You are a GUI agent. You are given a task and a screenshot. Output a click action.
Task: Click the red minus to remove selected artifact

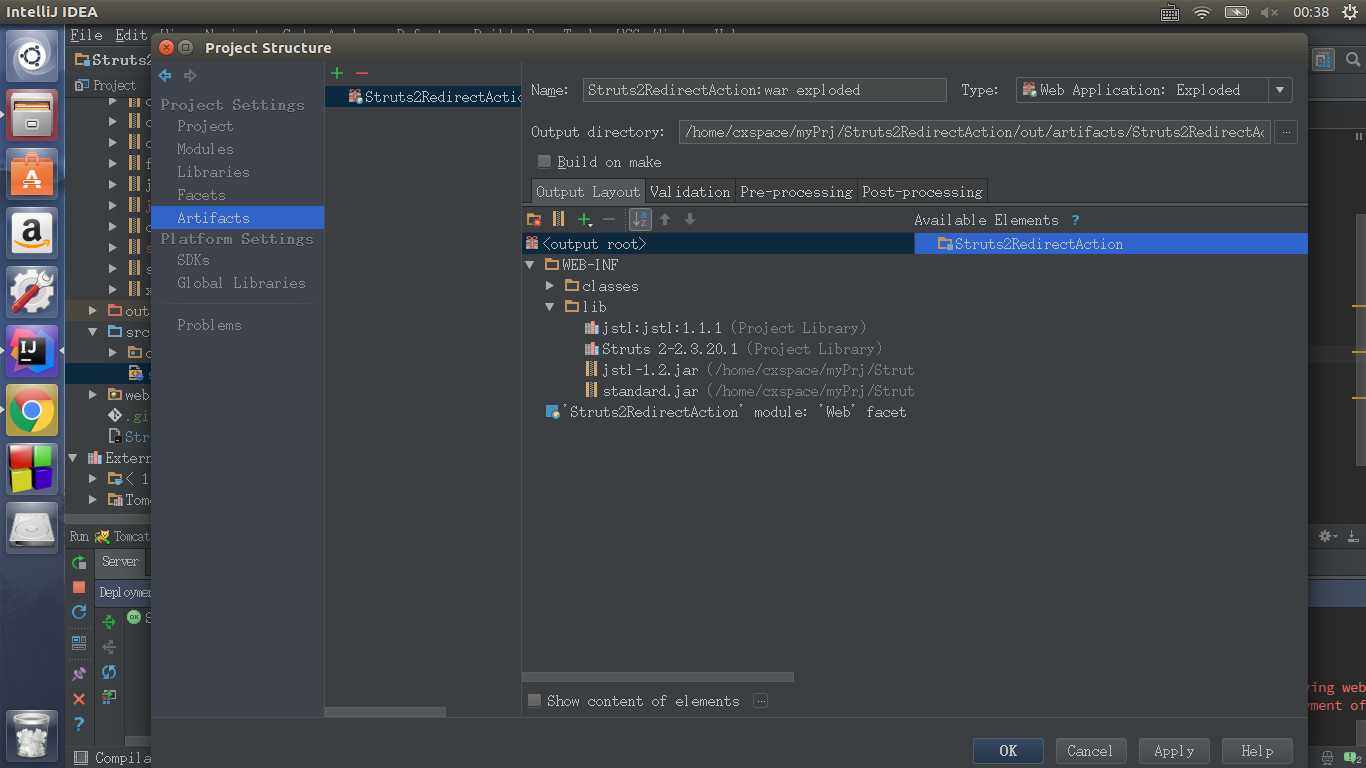tap(362, 73)
